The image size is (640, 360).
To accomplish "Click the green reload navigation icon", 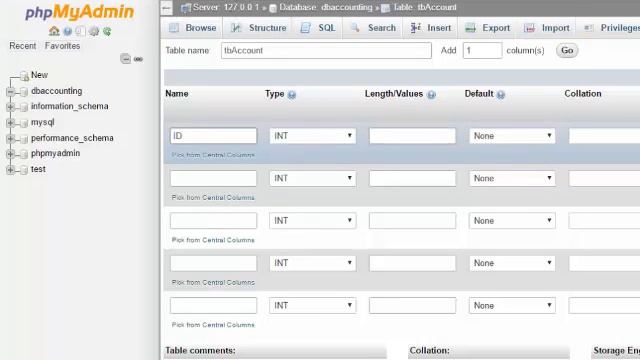I will click(107, 31).
